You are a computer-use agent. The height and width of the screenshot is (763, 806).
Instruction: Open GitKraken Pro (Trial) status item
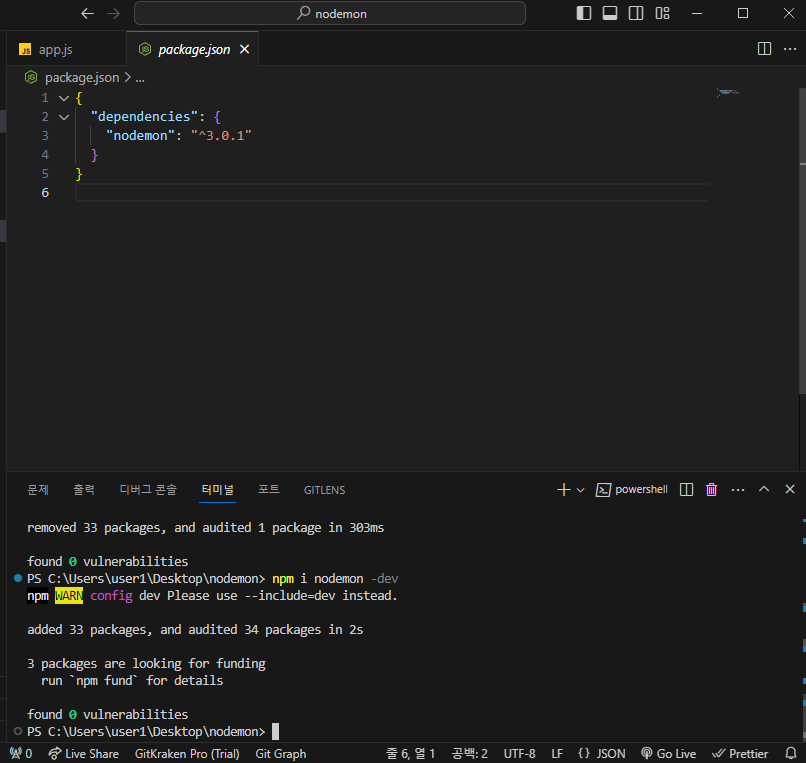[187, 754]
